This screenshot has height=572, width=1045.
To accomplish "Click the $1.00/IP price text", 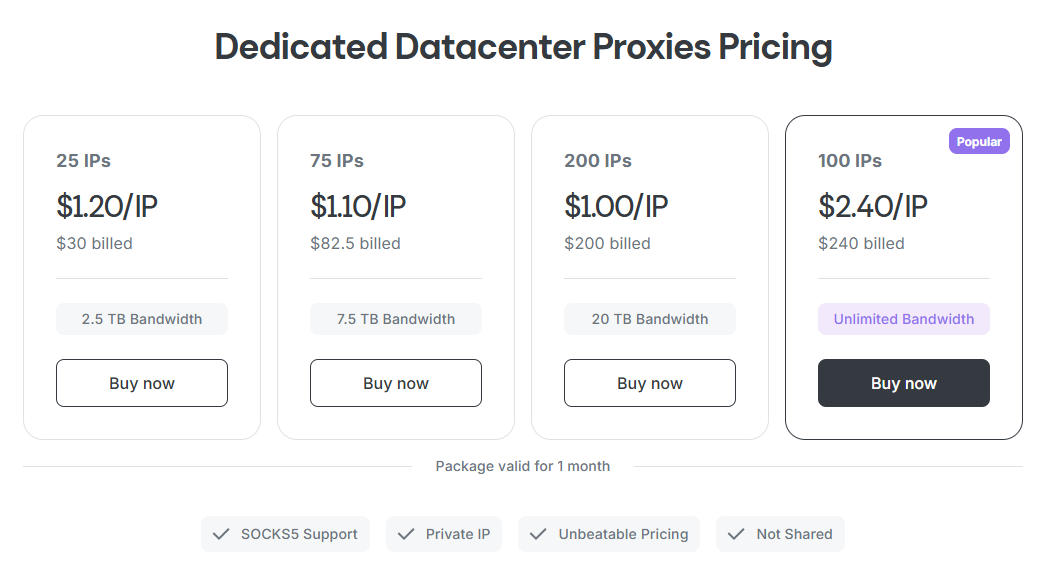I will click(616, 206).
